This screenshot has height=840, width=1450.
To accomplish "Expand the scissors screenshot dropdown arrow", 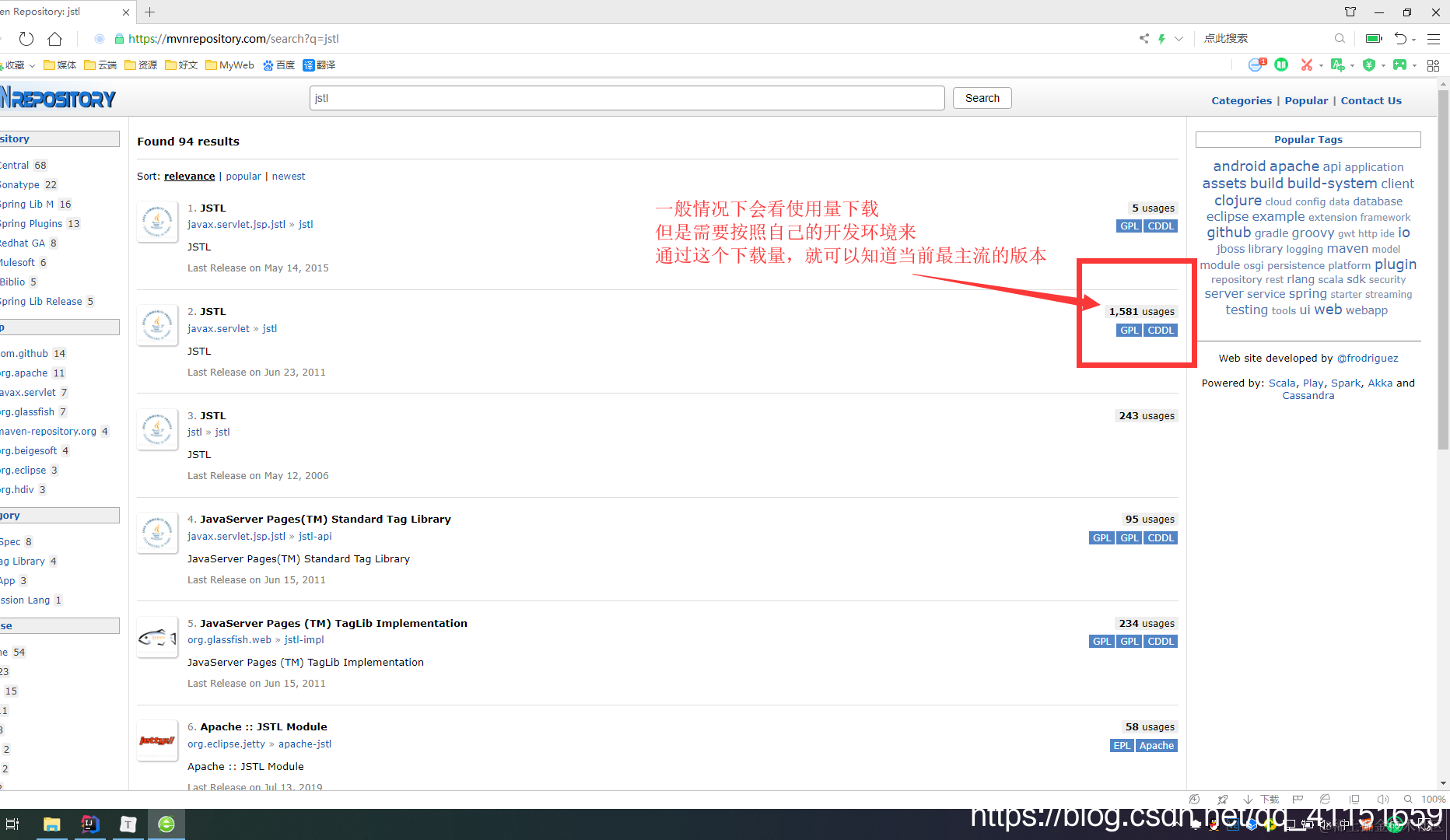I will 1321,66.
